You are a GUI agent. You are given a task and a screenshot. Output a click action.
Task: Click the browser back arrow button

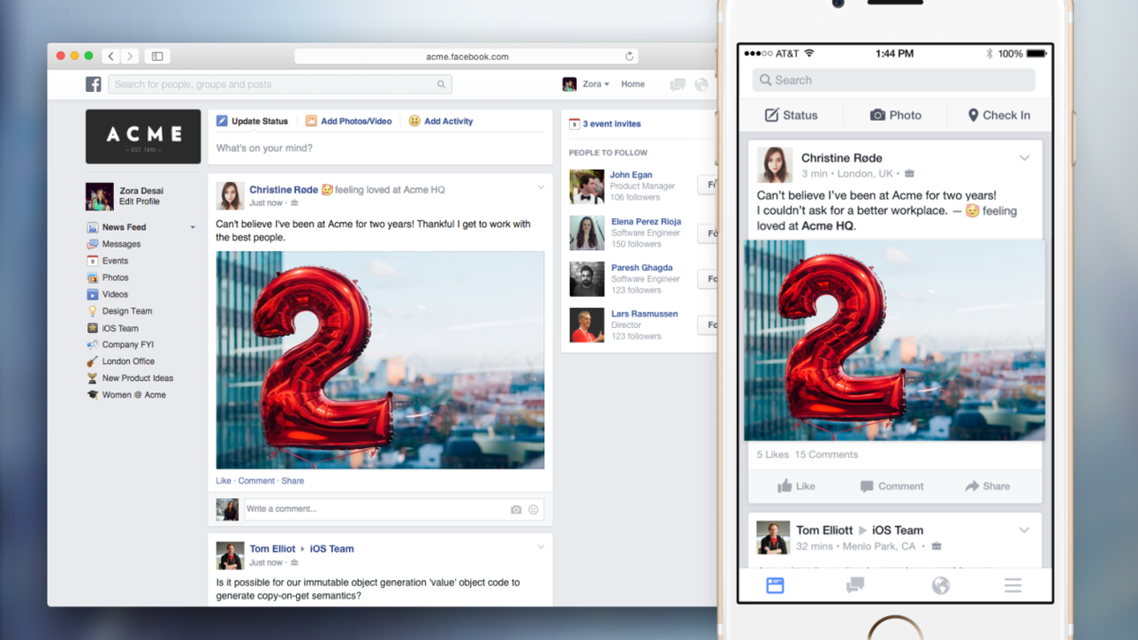111,56
